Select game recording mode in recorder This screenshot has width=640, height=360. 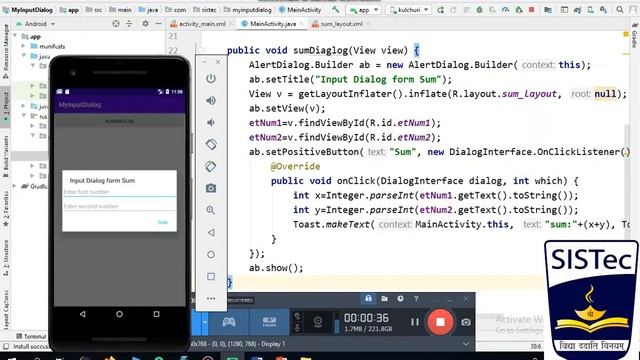pos(229,322)
